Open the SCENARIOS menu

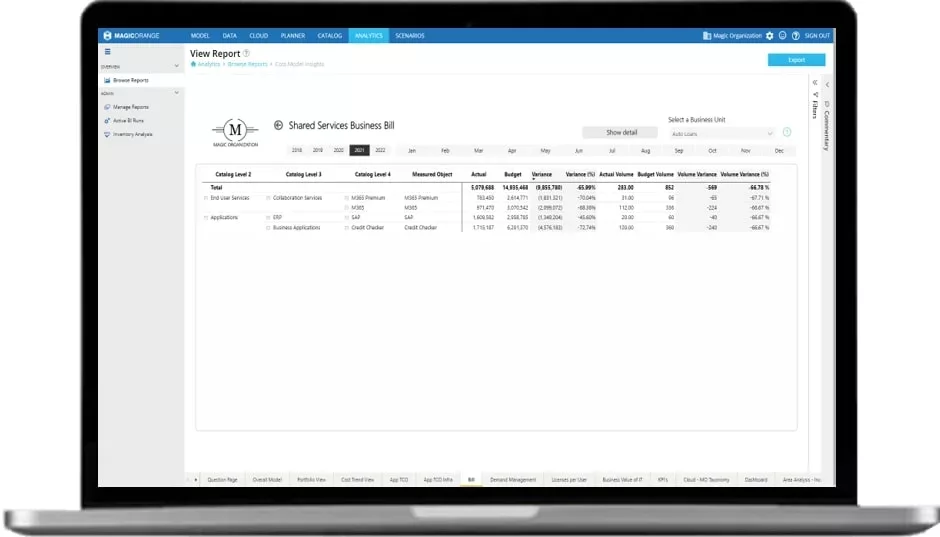[x=410, y=36]
